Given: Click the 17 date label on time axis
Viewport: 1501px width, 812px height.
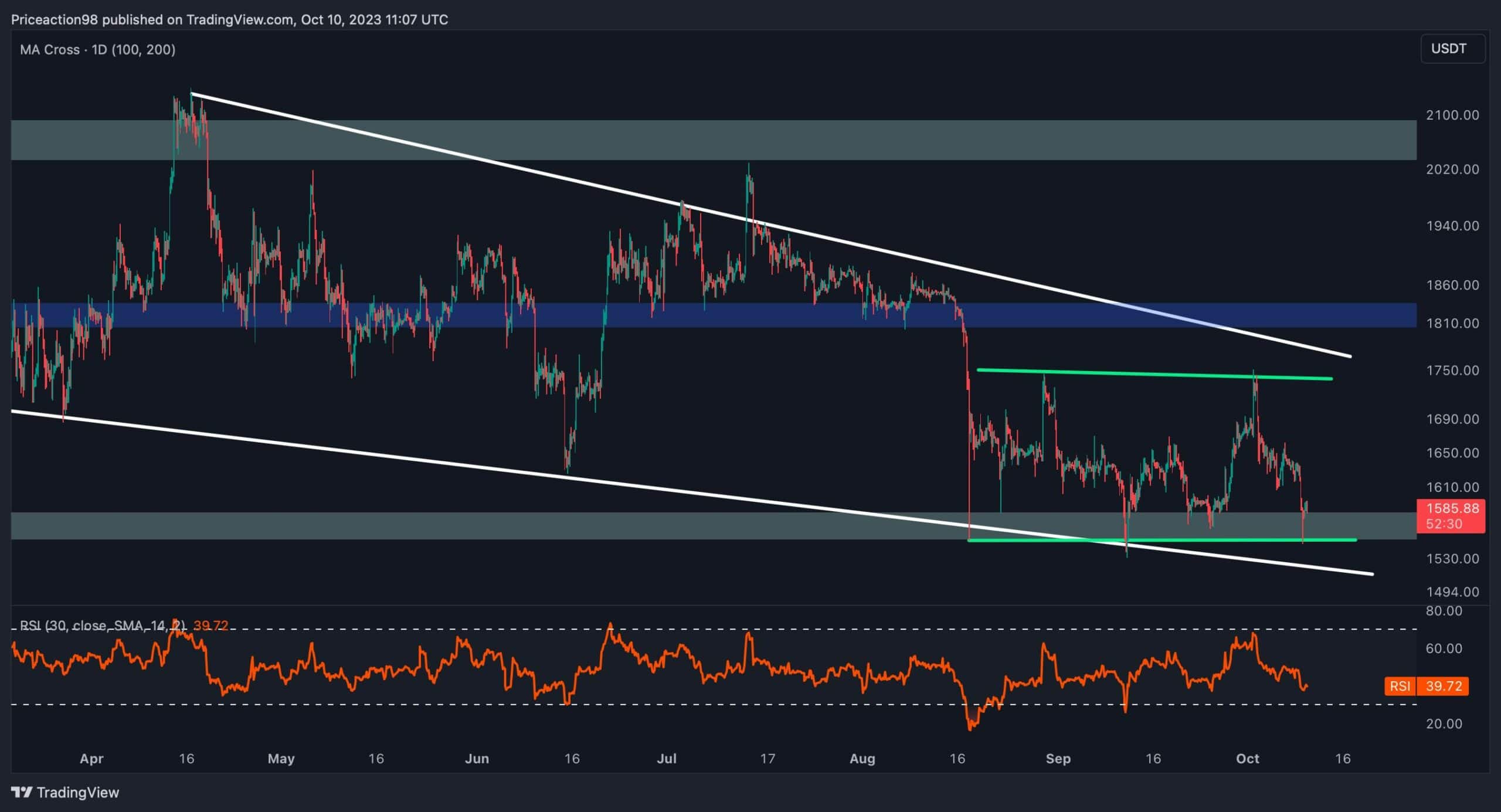Looking at the screenshot, I should tap(768, 759).
